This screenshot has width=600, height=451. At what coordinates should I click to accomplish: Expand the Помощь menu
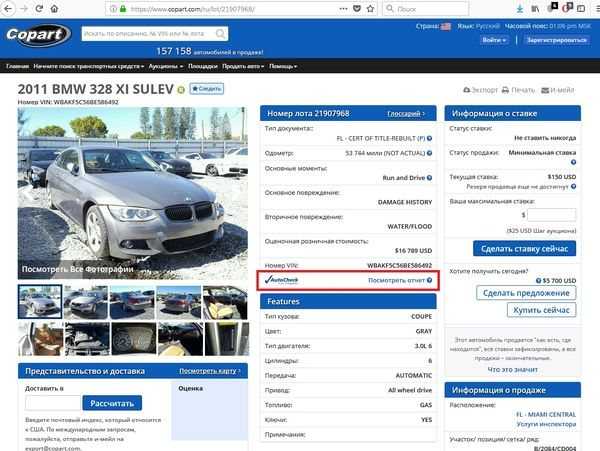click(283, 67)
